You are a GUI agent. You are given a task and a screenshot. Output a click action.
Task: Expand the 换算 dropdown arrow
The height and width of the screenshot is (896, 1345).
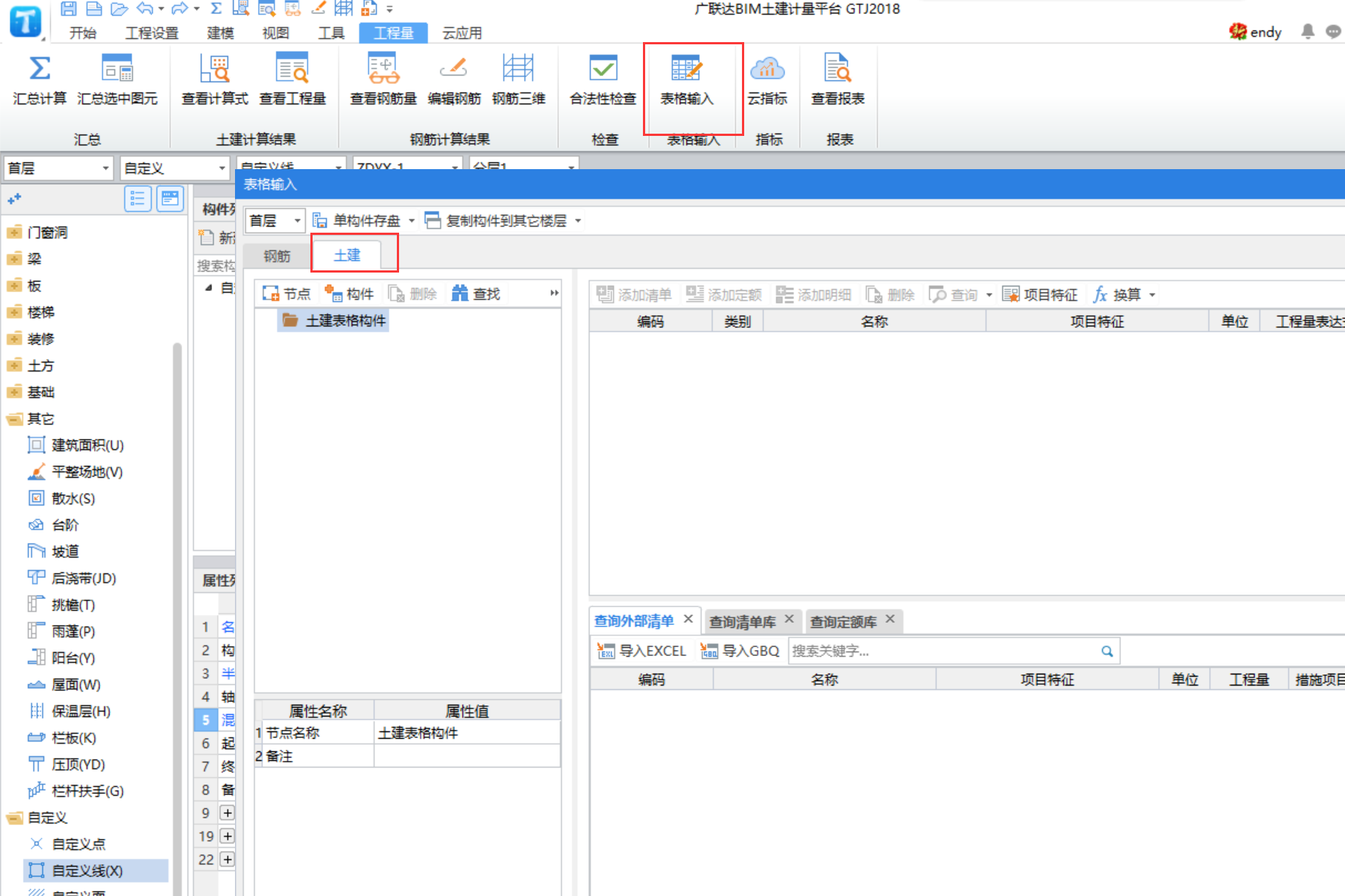(1152, 295)
